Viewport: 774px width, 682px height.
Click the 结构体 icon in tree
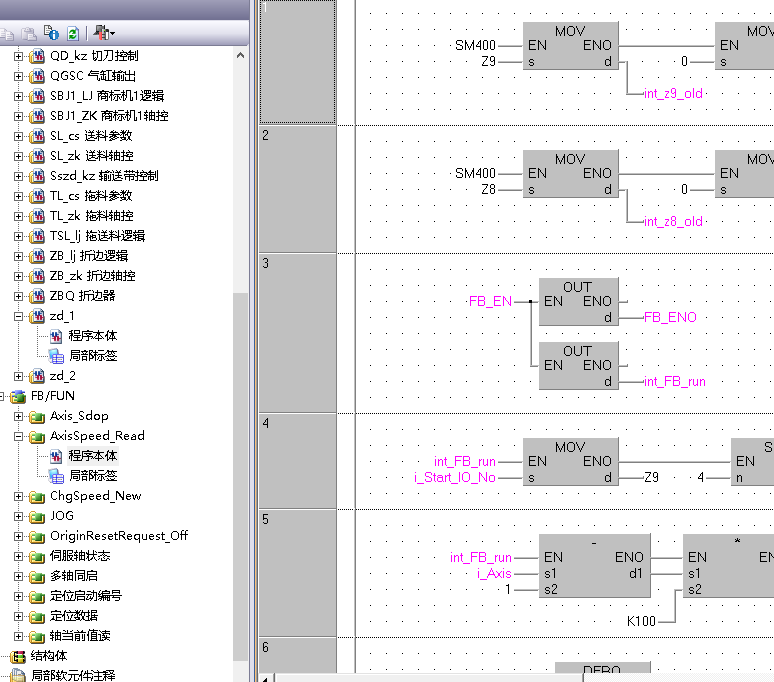17,656
